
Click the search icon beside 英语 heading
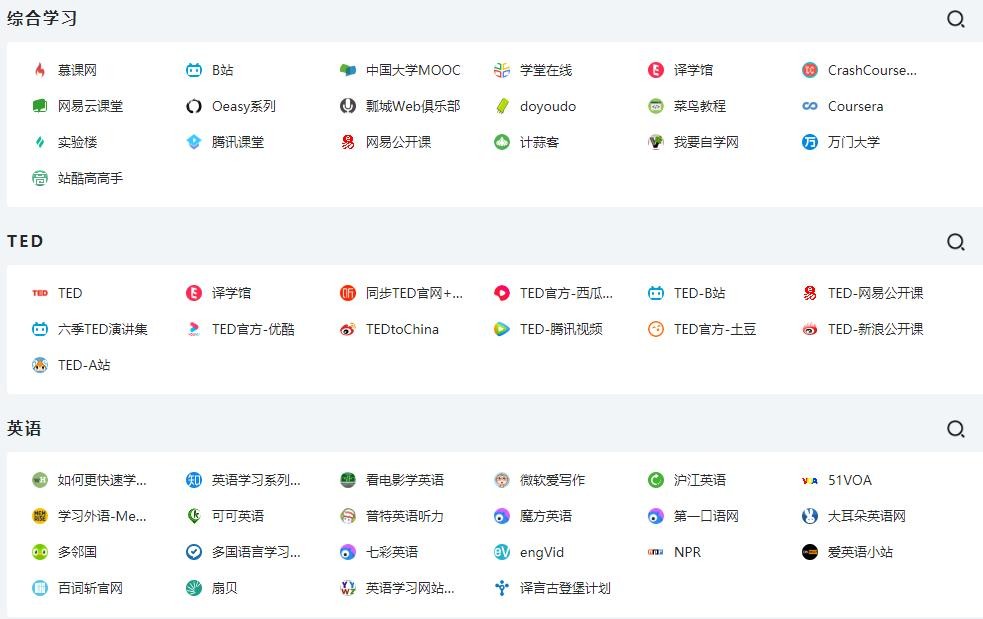pos(956,429)
